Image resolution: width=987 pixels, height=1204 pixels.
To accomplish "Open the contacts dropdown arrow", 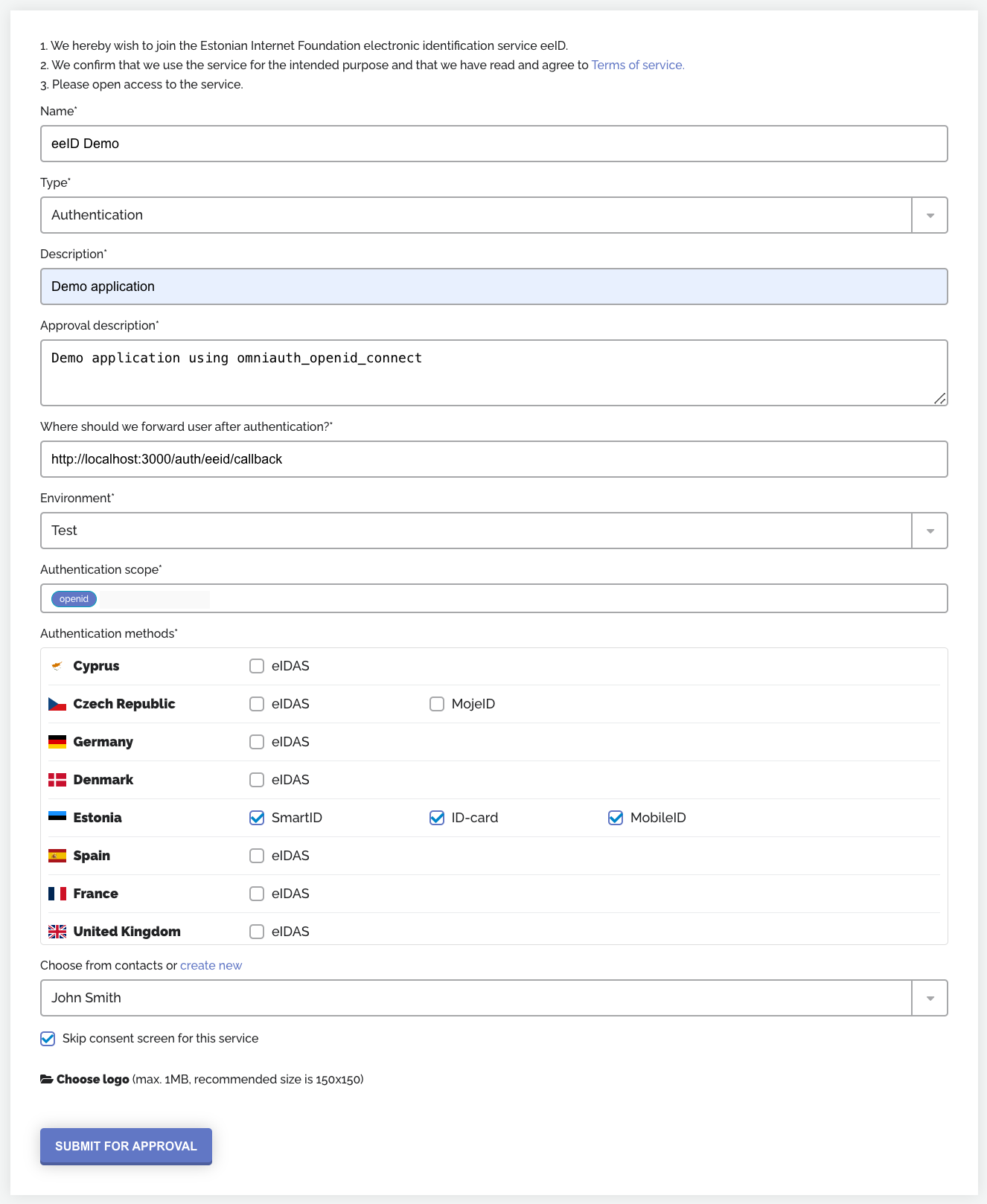I will (x=930, y=998).
